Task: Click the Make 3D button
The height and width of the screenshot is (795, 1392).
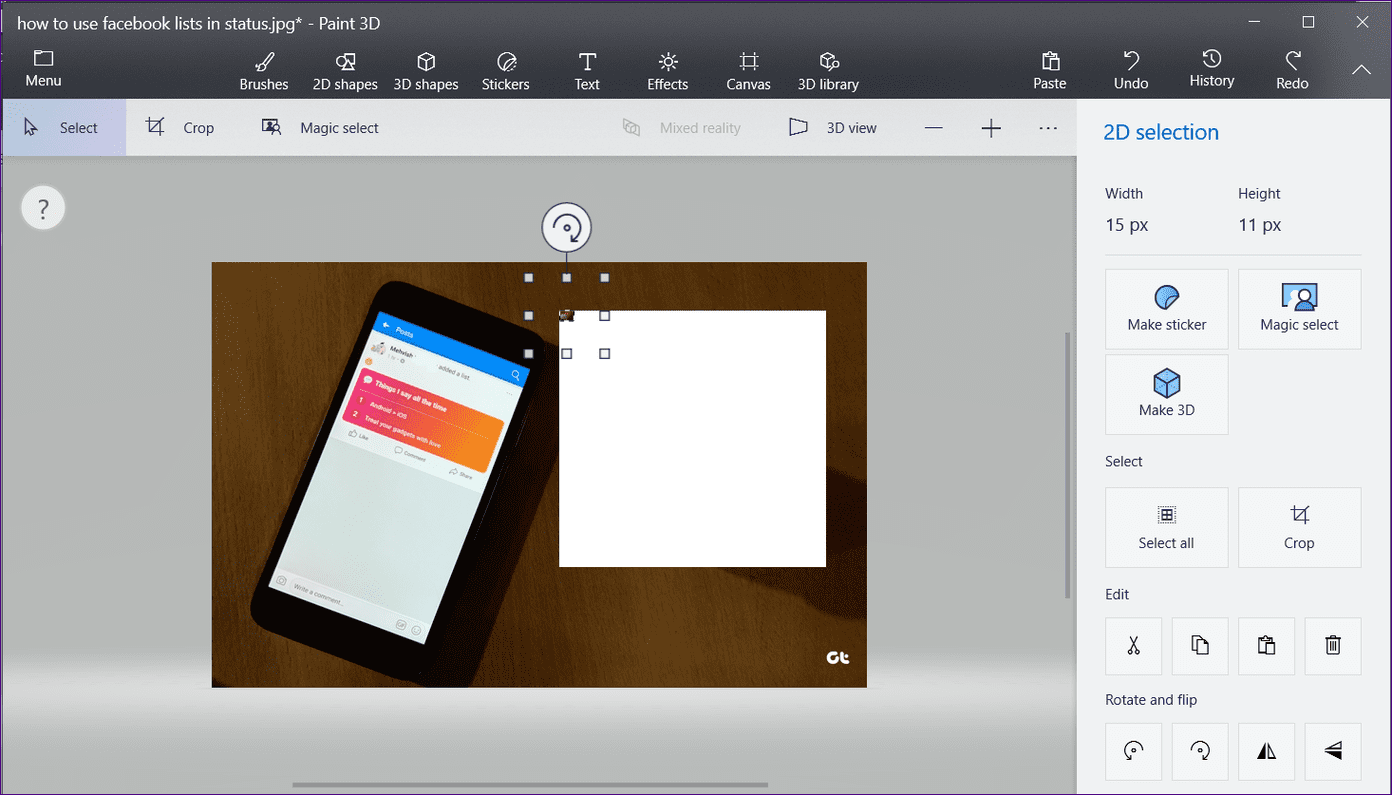Action: pos(1167,394)
